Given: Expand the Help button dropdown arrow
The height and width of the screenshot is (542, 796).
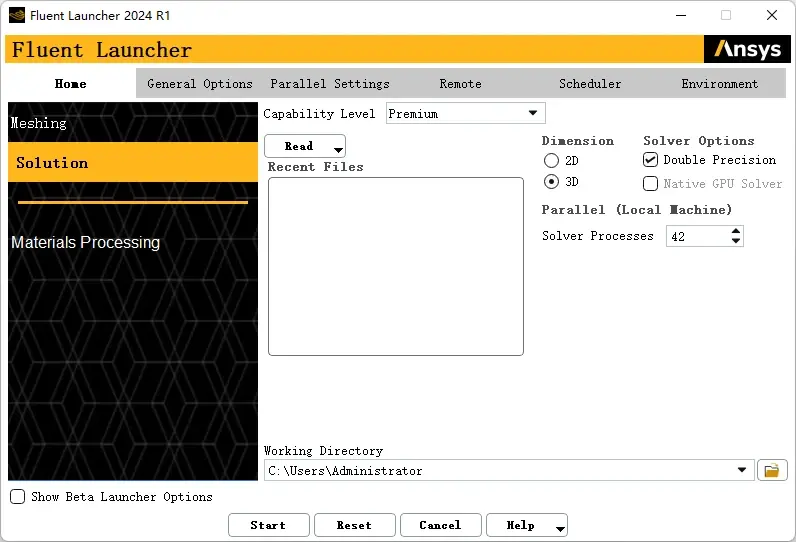Looking at the screenshot, I should [x=560, y=528].
